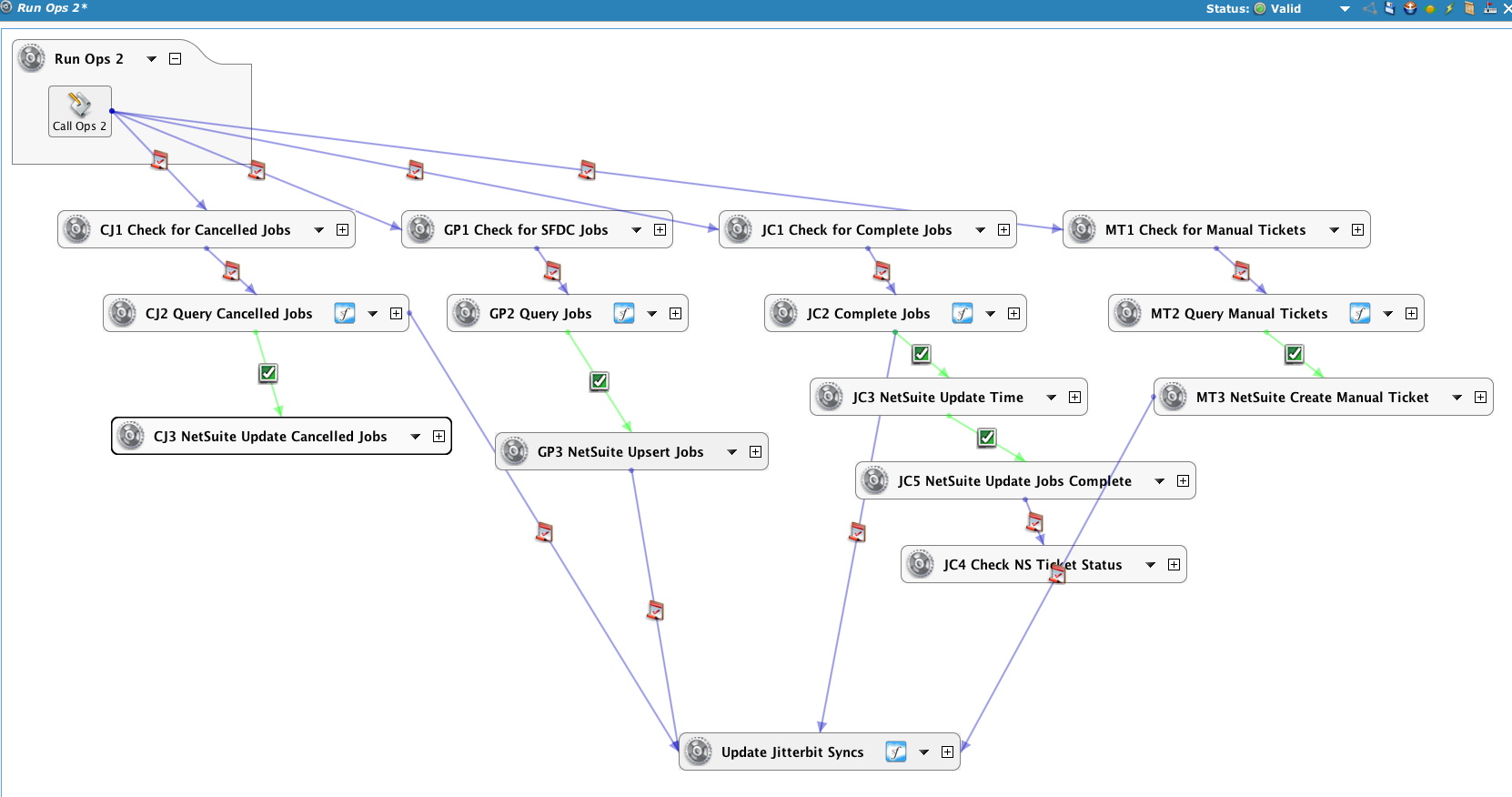Expand the GP2 Query Jobs operation

pyautogui.click(x=676, y=314)
